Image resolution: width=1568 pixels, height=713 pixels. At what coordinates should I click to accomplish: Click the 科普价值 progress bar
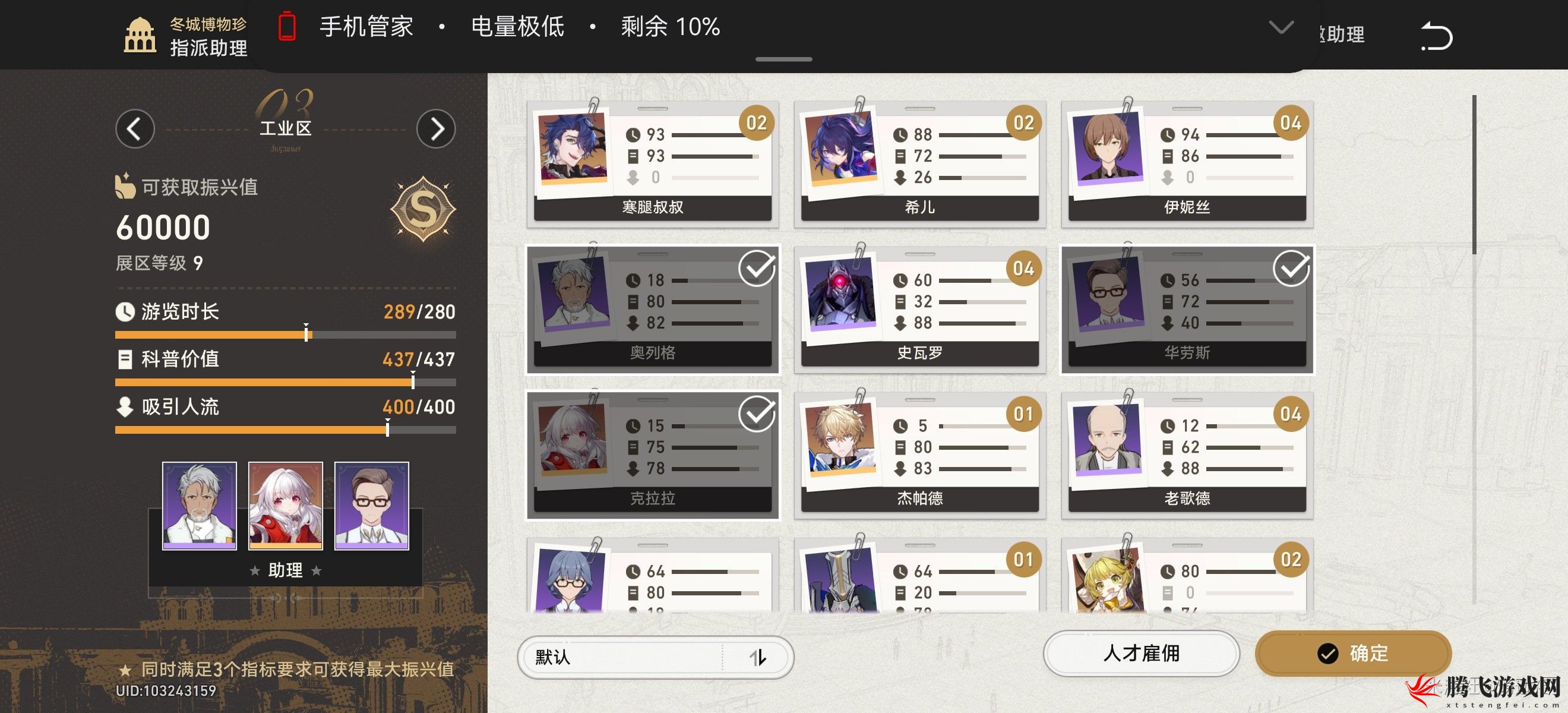click(x=286, y=383)
